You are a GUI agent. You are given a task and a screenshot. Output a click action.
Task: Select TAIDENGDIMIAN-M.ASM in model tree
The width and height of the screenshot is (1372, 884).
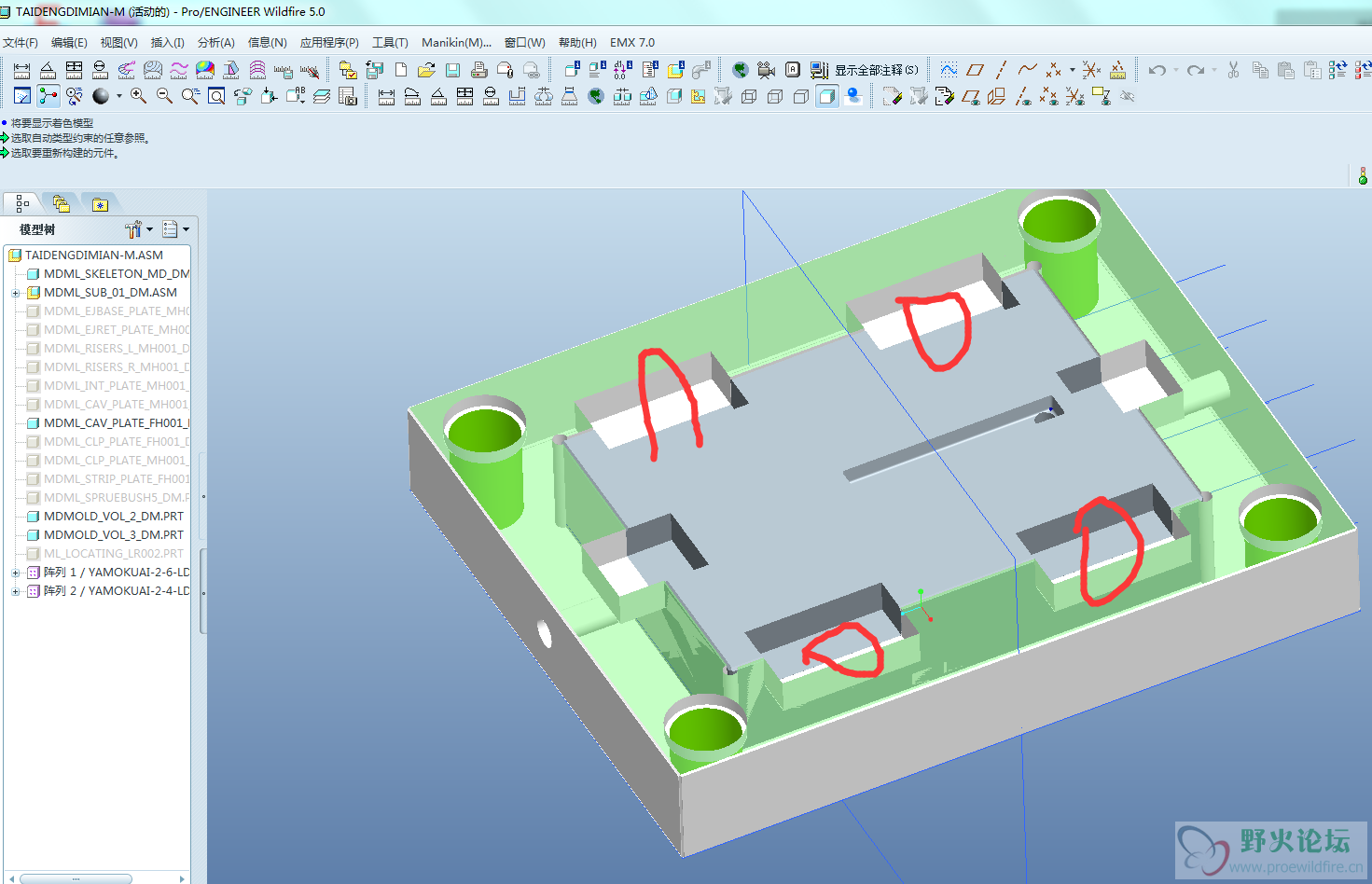click(x=93, y=255)
